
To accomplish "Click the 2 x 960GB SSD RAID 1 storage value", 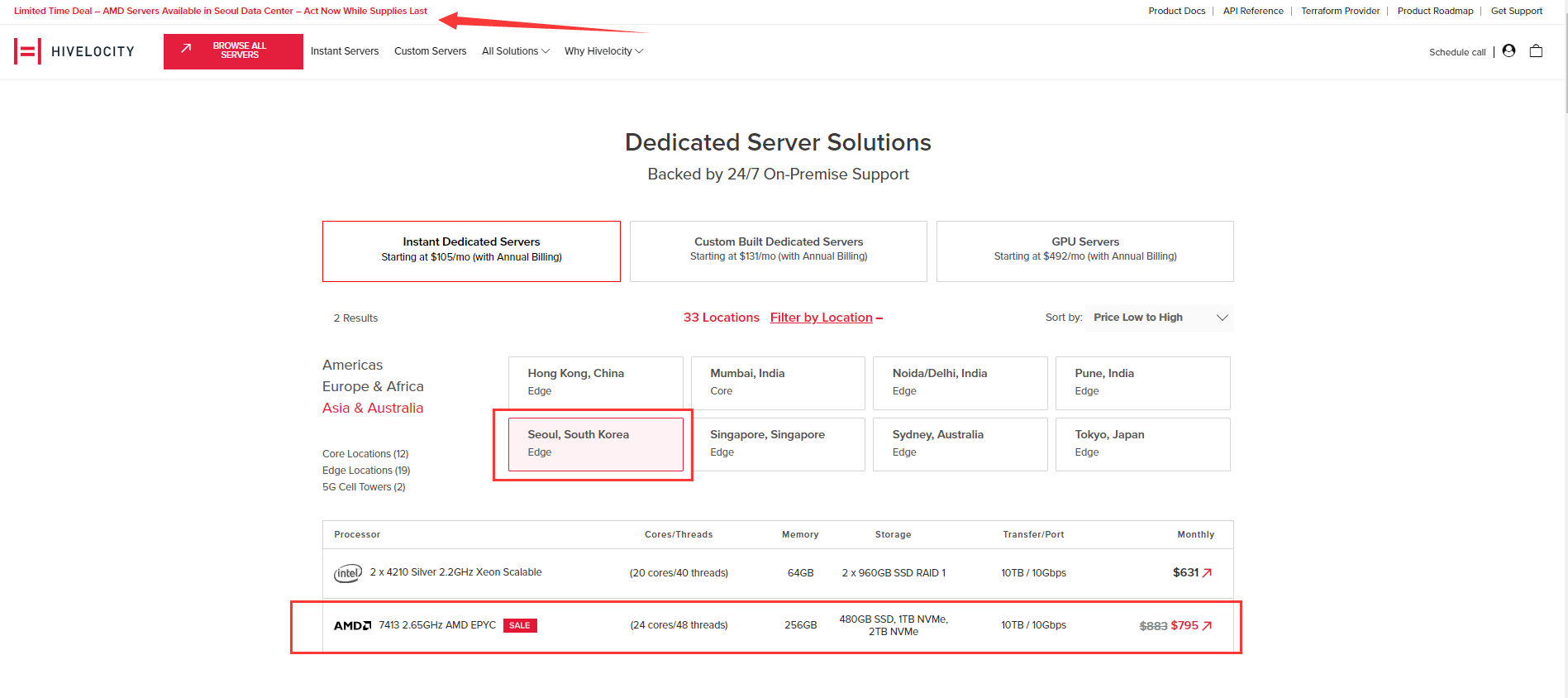I will pos(894,573).
